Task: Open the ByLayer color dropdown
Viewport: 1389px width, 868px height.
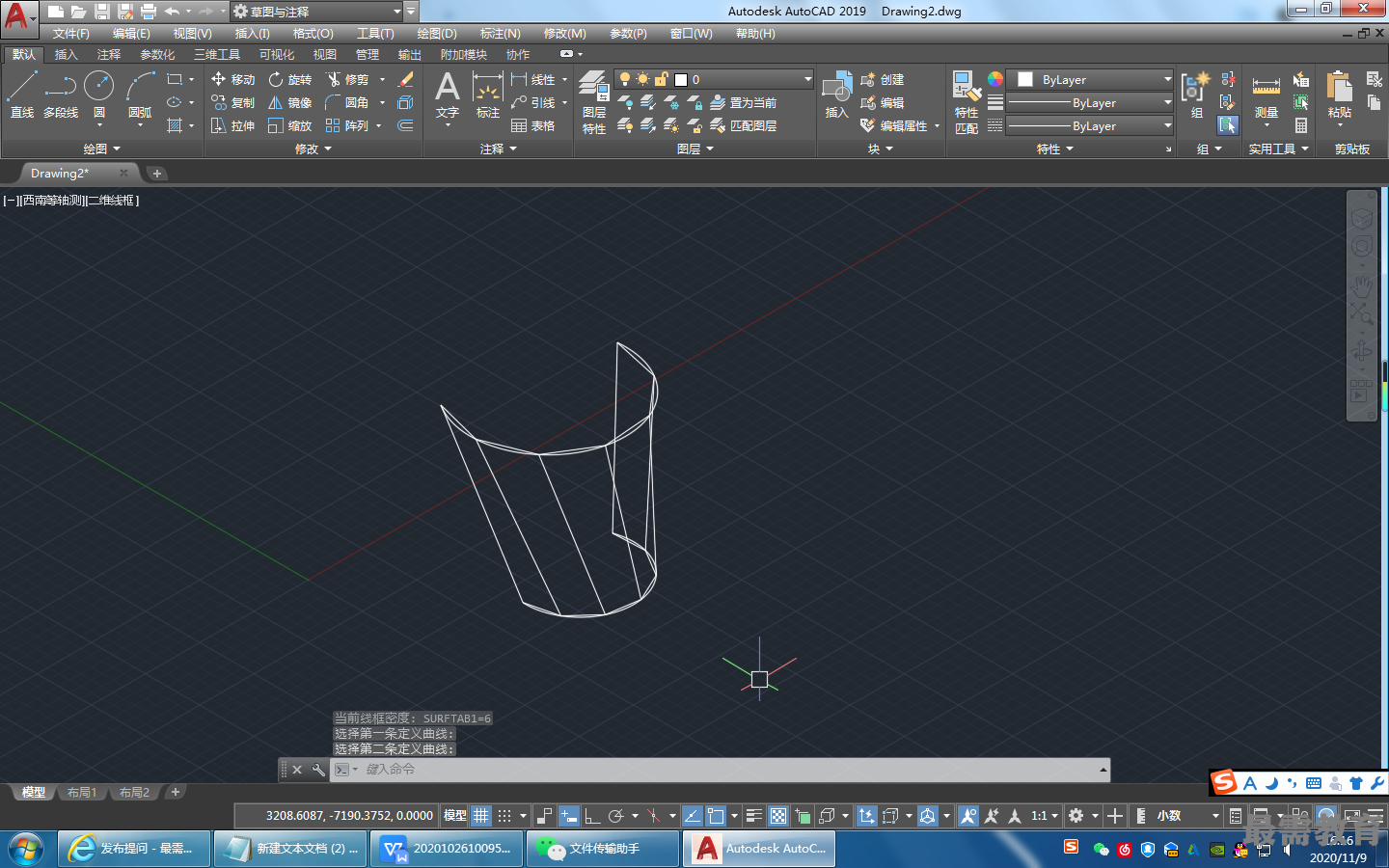Action: click(1167, 79)
